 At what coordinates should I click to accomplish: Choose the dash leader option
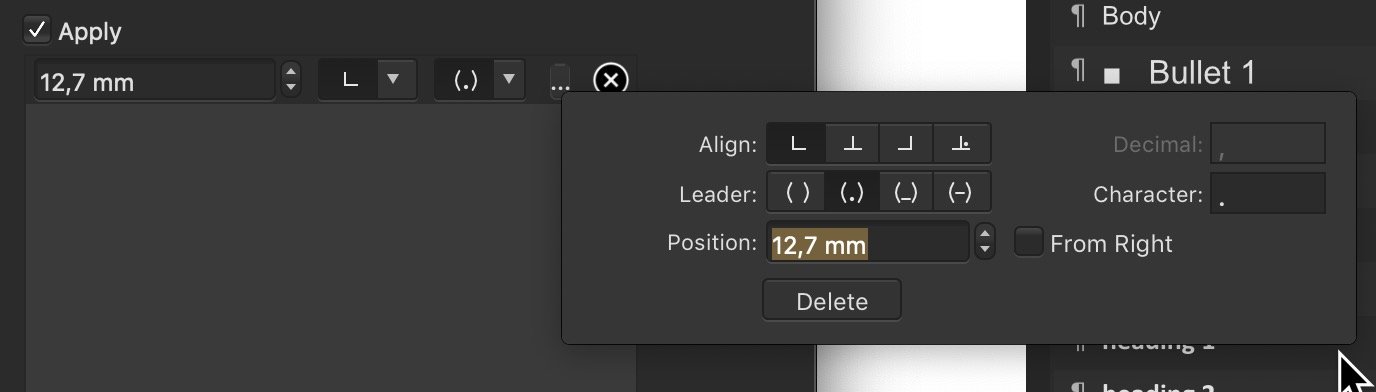coord(961,193)
